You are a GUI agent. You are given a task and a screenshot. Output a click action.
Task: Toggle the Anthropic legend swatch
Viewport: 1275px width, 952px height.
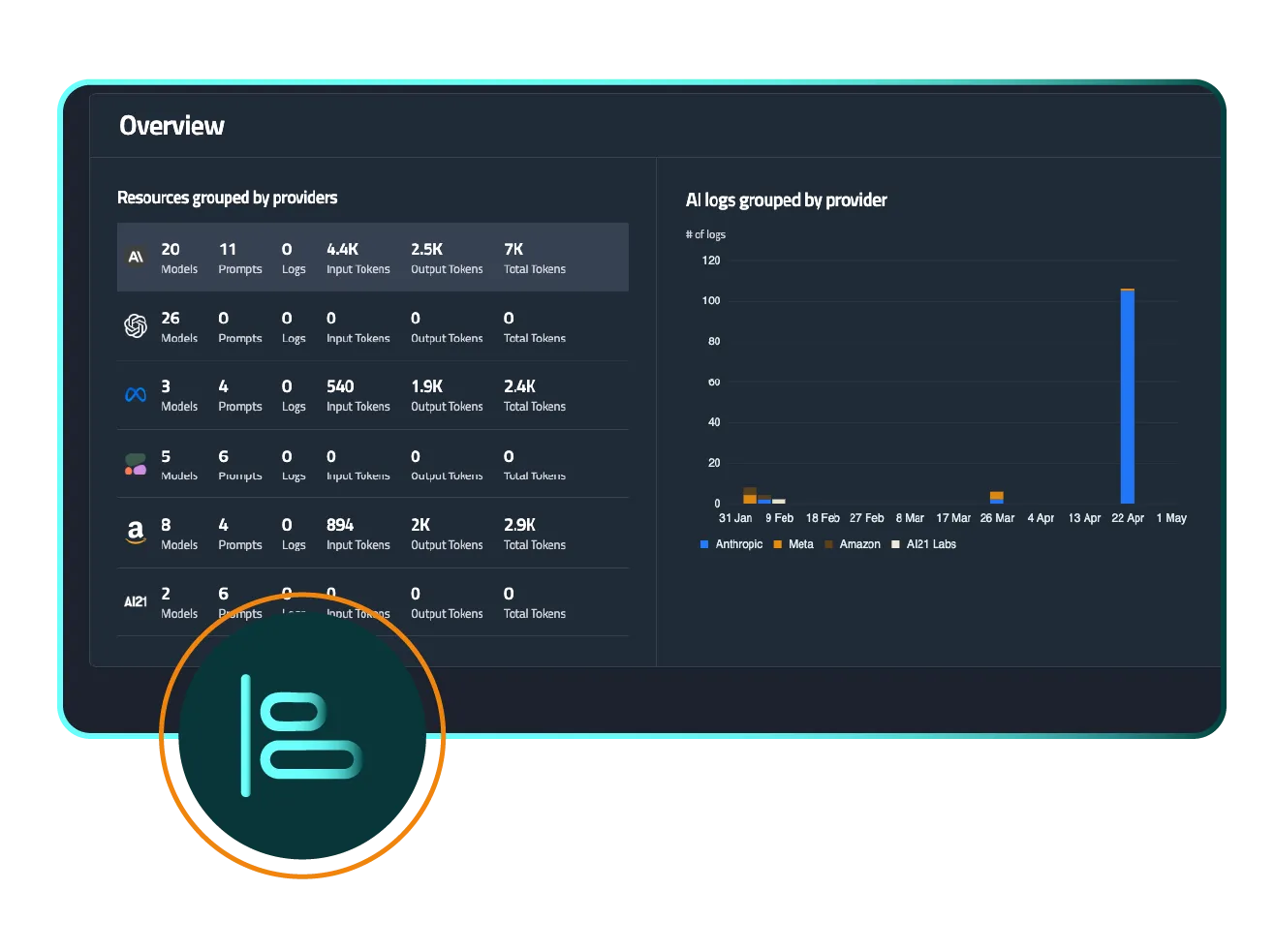(x=704, y=544)
